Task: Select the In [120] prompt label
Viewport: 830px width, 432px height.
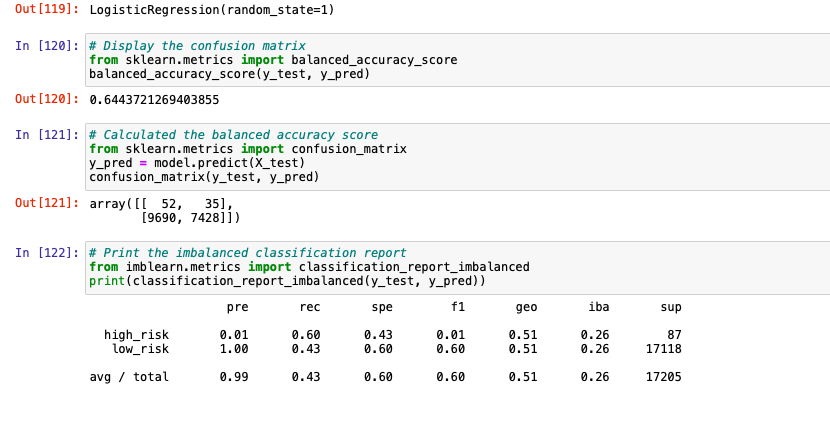Action: [x=47, y=46]
